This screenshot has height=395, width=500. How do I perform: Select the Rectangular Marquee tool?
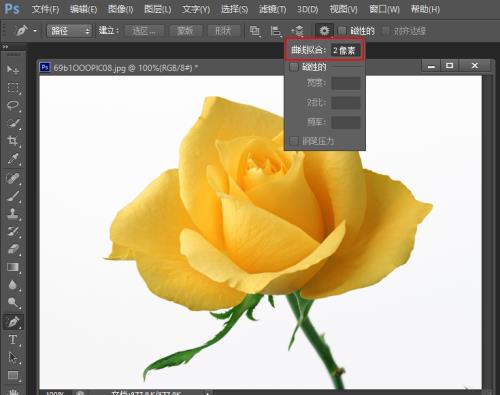pos(13,88)
